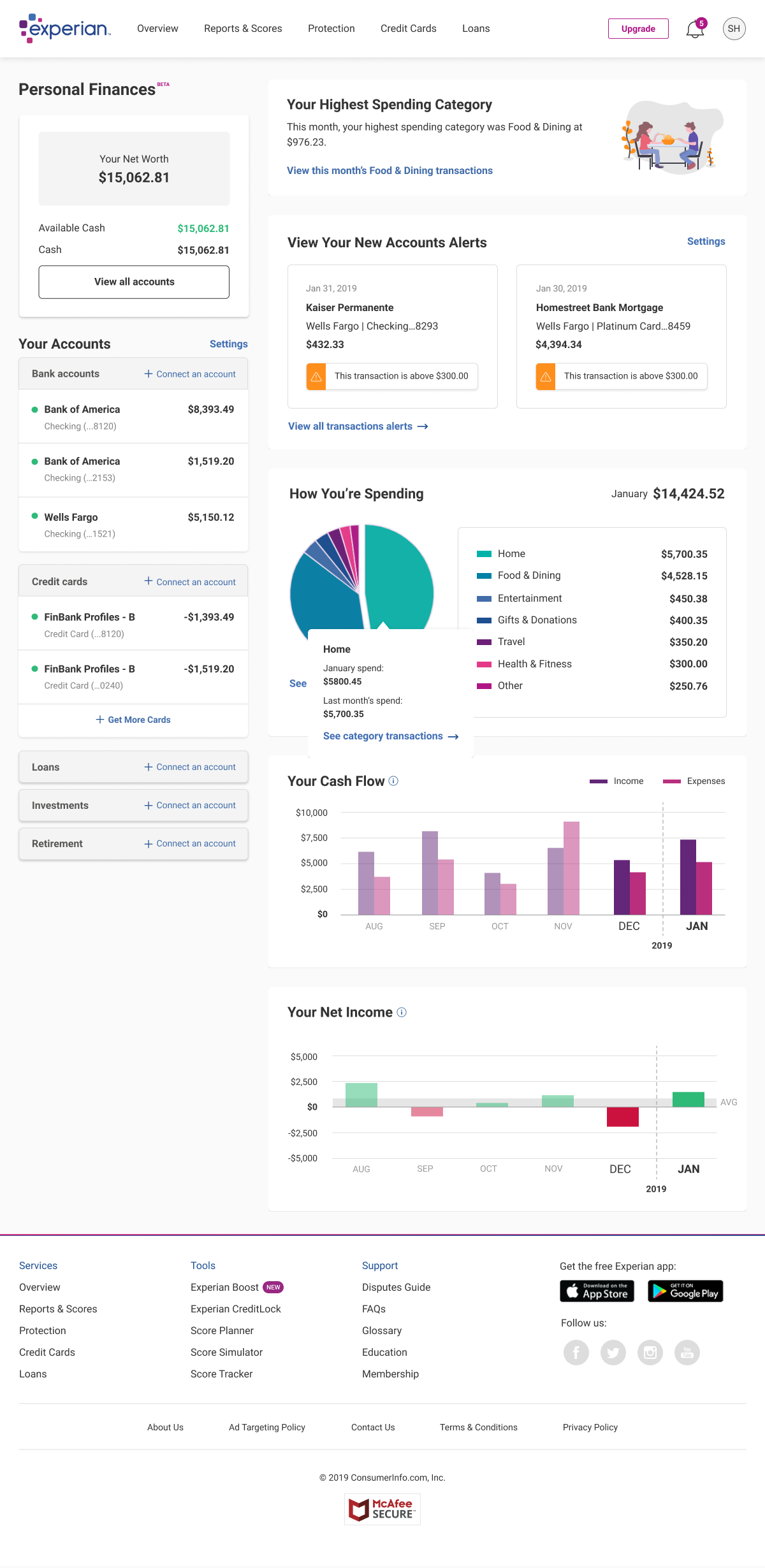Viewport: 765px width, 1568px height.
Task: Open View all transactions alerts link
Action: pos(358,426)
